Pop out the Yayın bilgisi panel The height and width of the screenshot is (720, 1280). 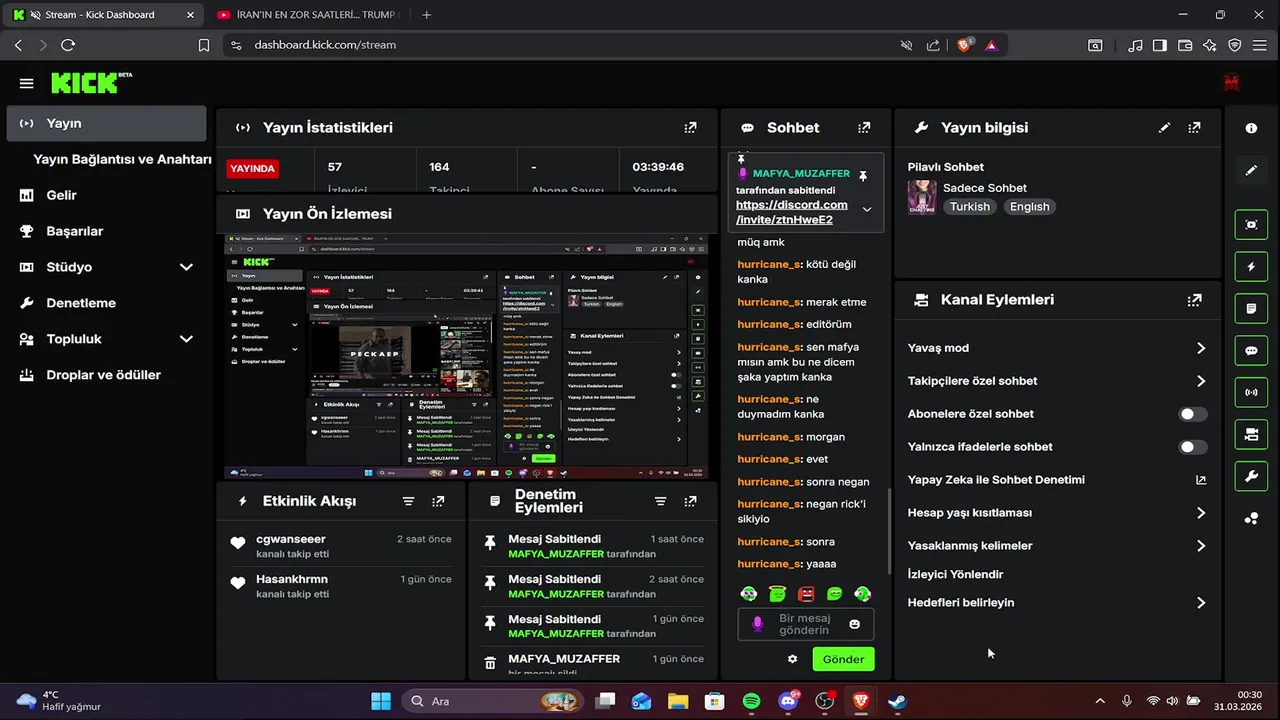point(1194,128)
